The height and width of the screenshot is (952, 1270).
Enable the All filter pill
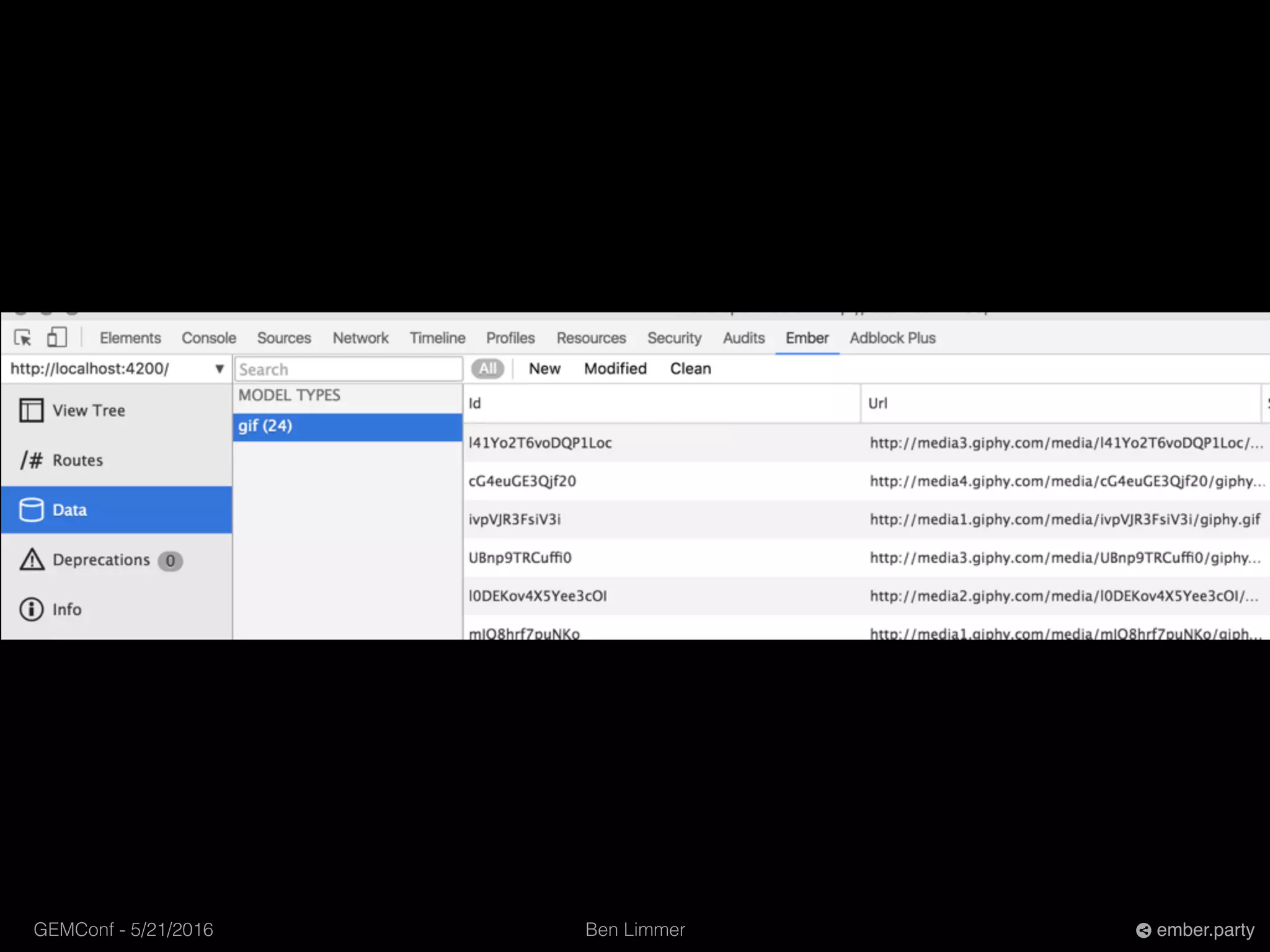[487, 369]
